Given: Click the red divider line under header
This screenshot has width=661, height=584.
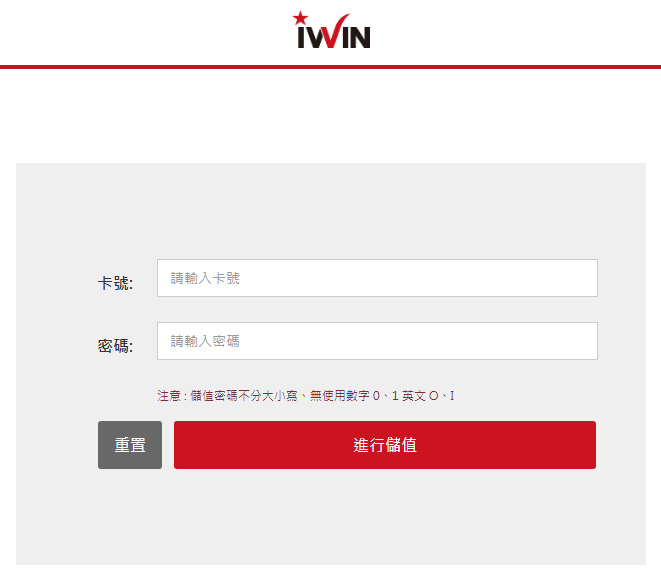Looking at the screenshot, I should [330, 67].
